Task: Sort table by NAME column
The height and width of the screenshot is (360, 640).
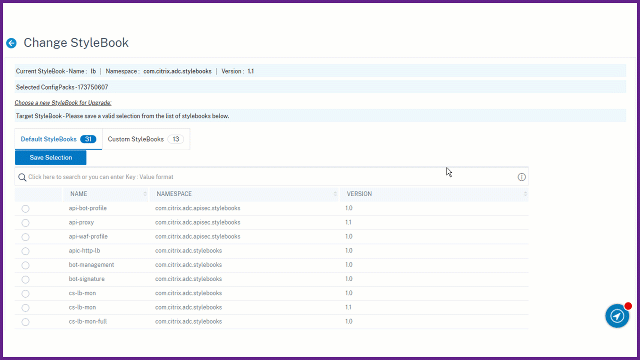Action: [x=105, y=194]
